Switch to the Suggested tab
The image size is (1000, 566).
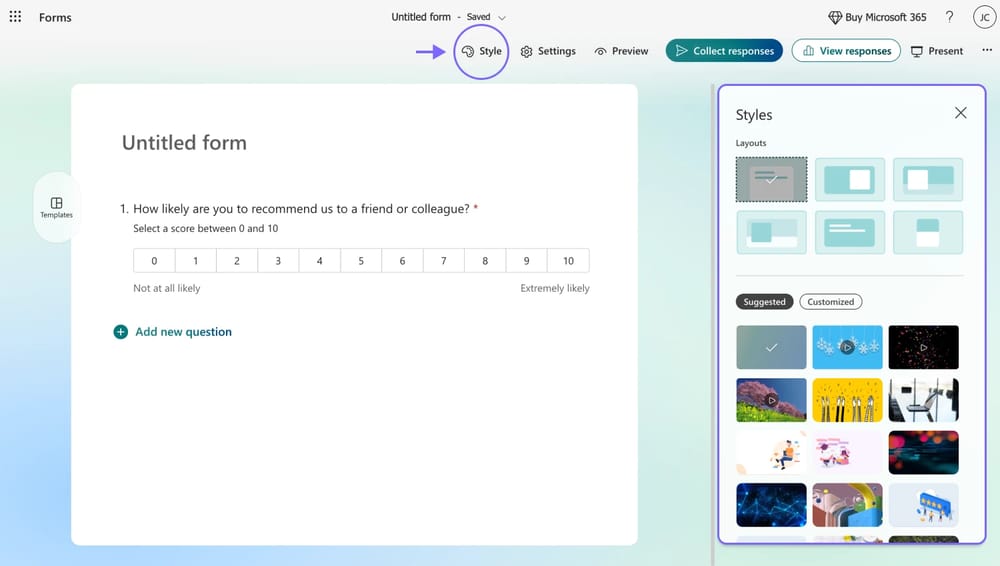[x=764, y=302]
